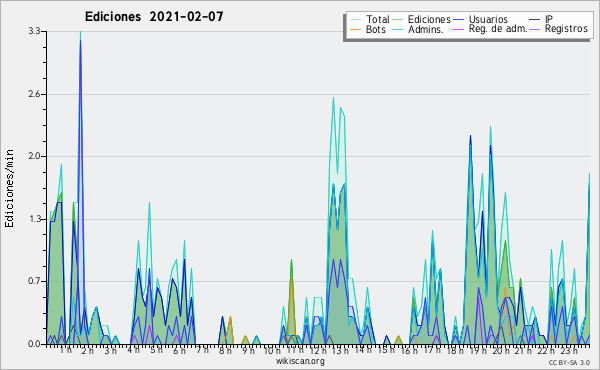Click the y-axis value 2.6

tap(34, 94)
